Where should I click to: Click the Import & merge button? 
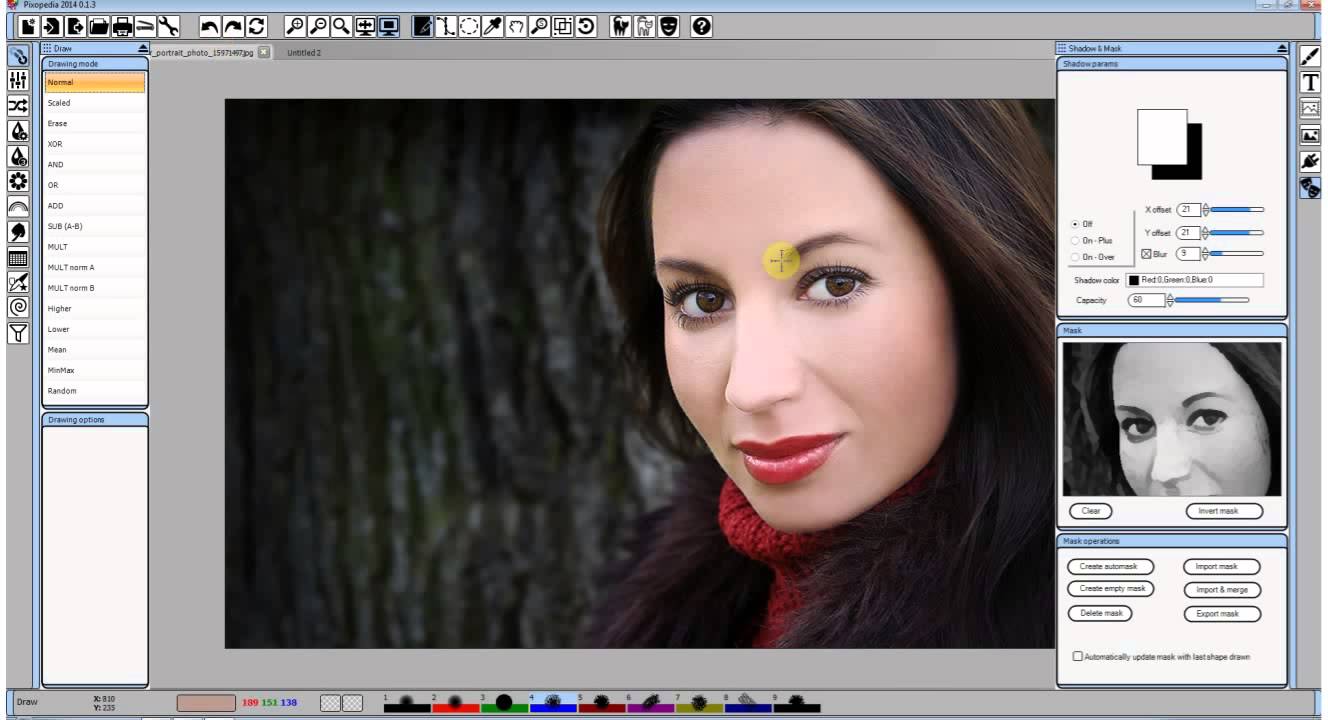click(x=1222, y=590)
